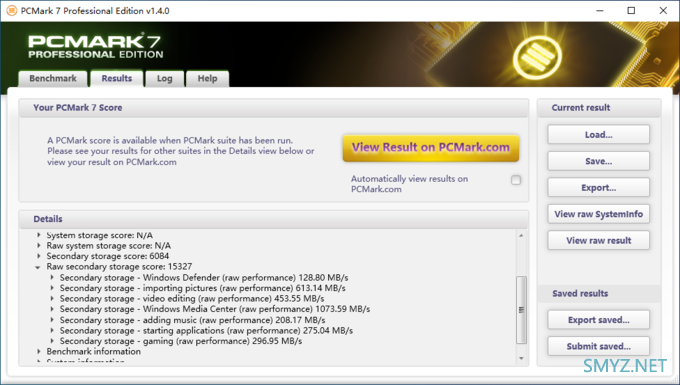
Task: Expand importing pictures raw performance row
Action: click(52, 288)
